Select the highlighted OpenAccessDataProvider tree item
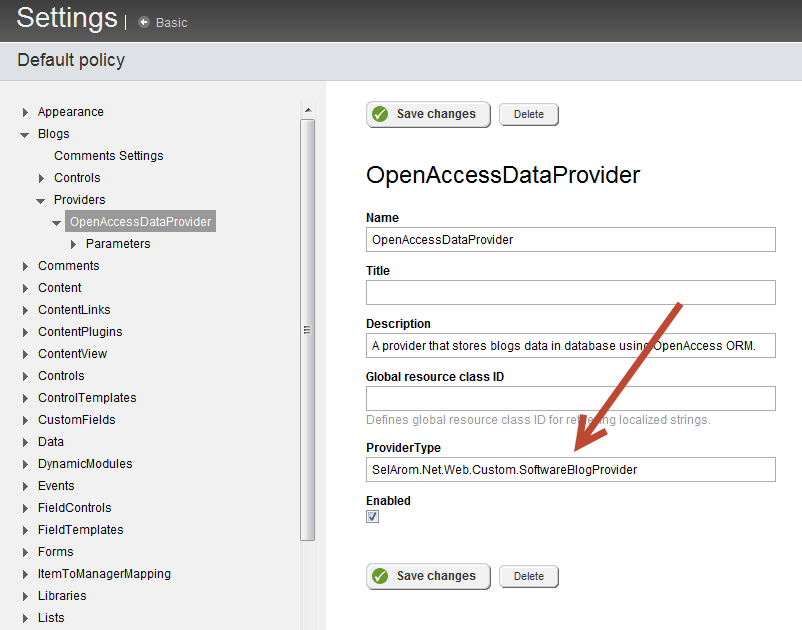802x630 pixels. tap(140, 222)
